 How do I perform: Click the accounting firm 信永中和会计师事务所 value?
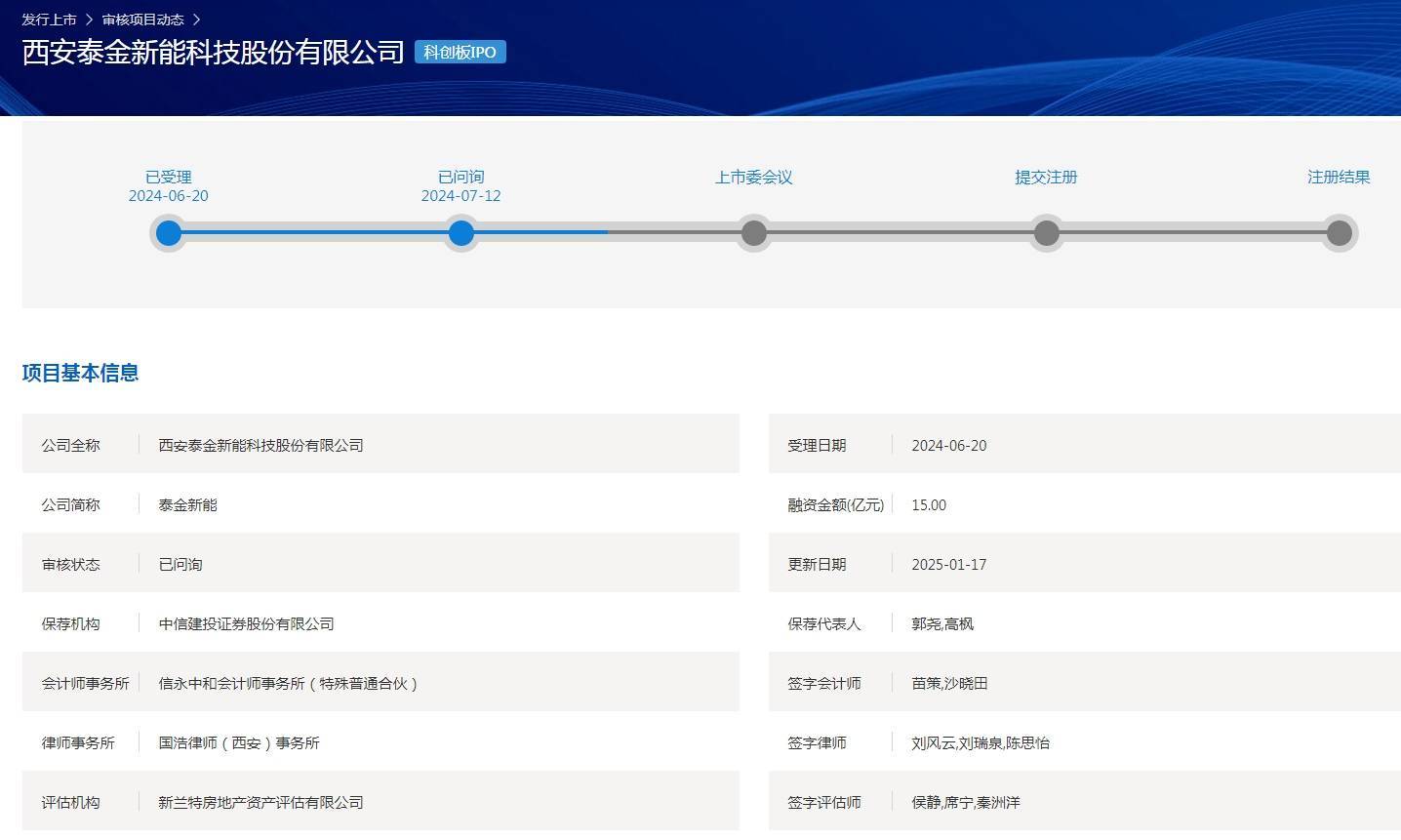288,683
